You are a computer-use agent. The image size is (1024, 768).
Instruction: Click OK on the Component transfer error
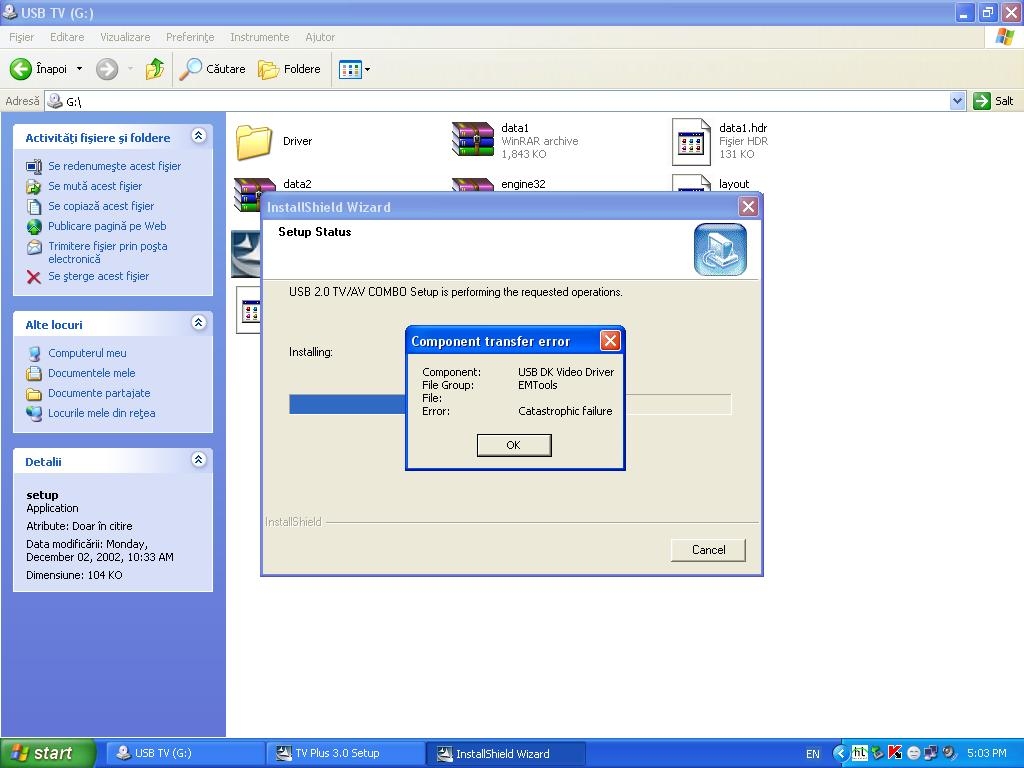point(514,445)
